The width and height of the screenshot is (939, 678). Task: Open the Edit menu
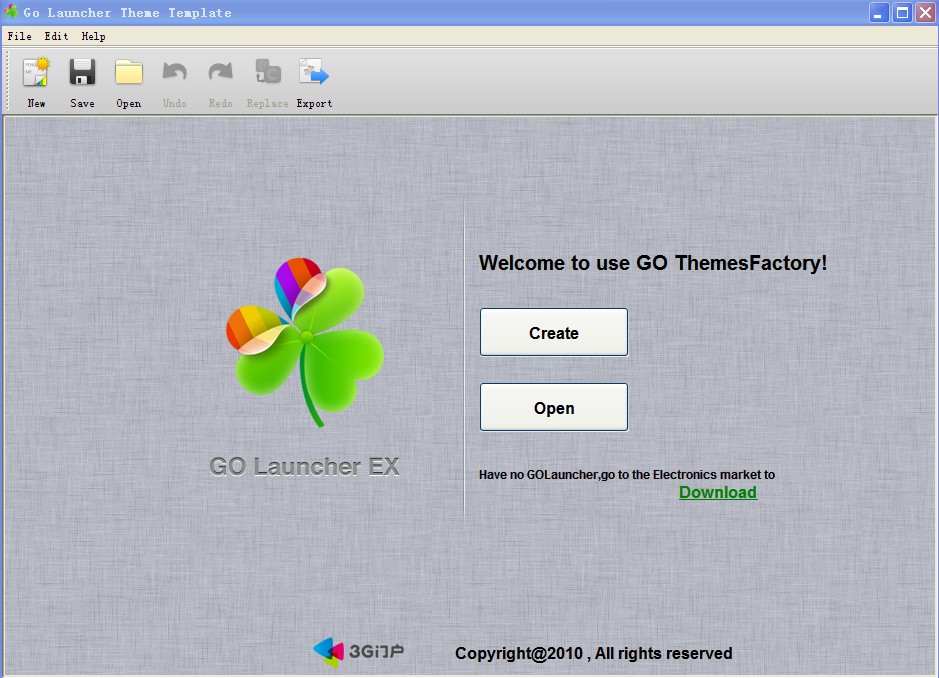coord(56,37)
